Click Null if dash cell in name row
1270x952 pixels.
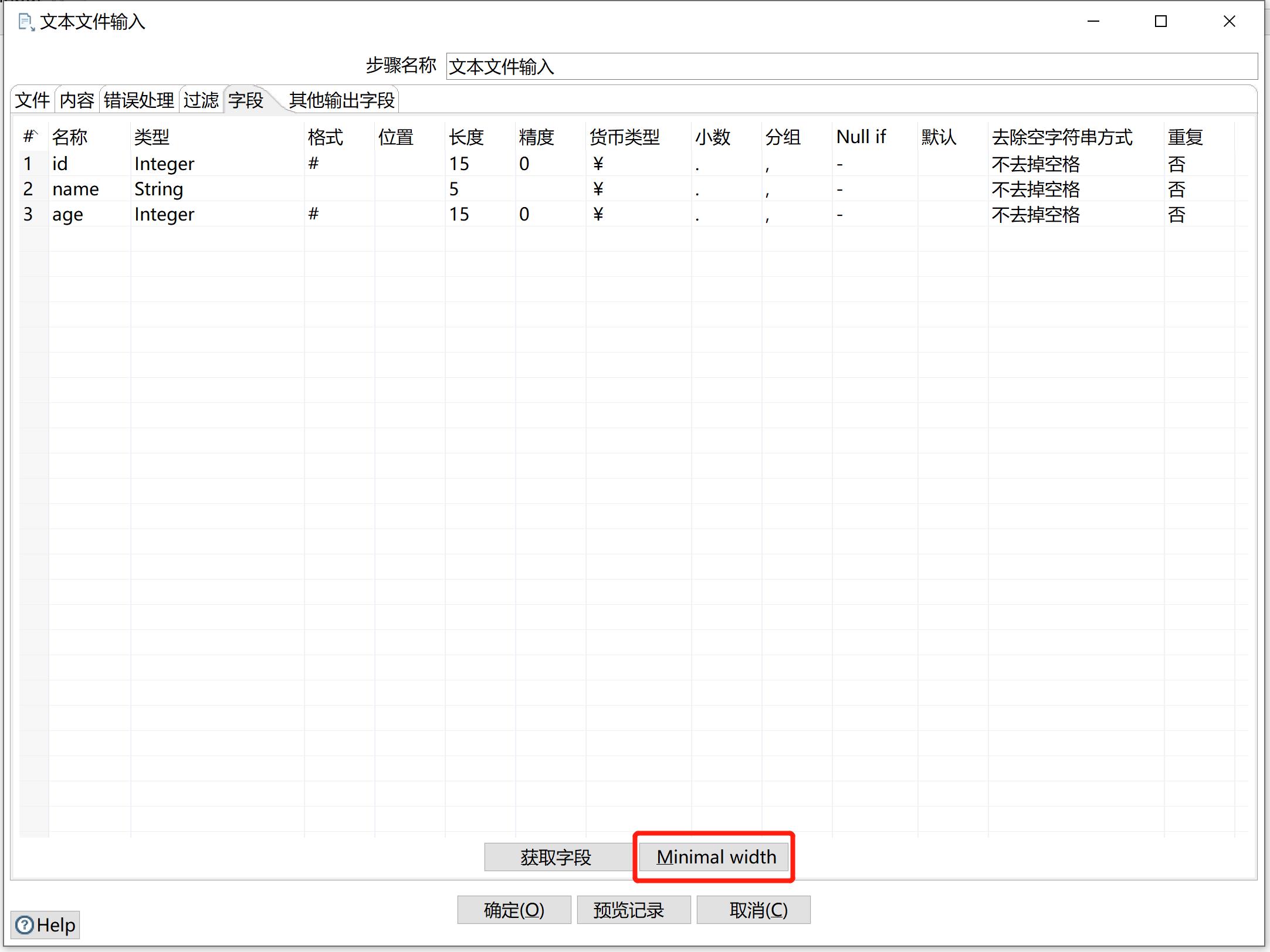tap(875, 189)
